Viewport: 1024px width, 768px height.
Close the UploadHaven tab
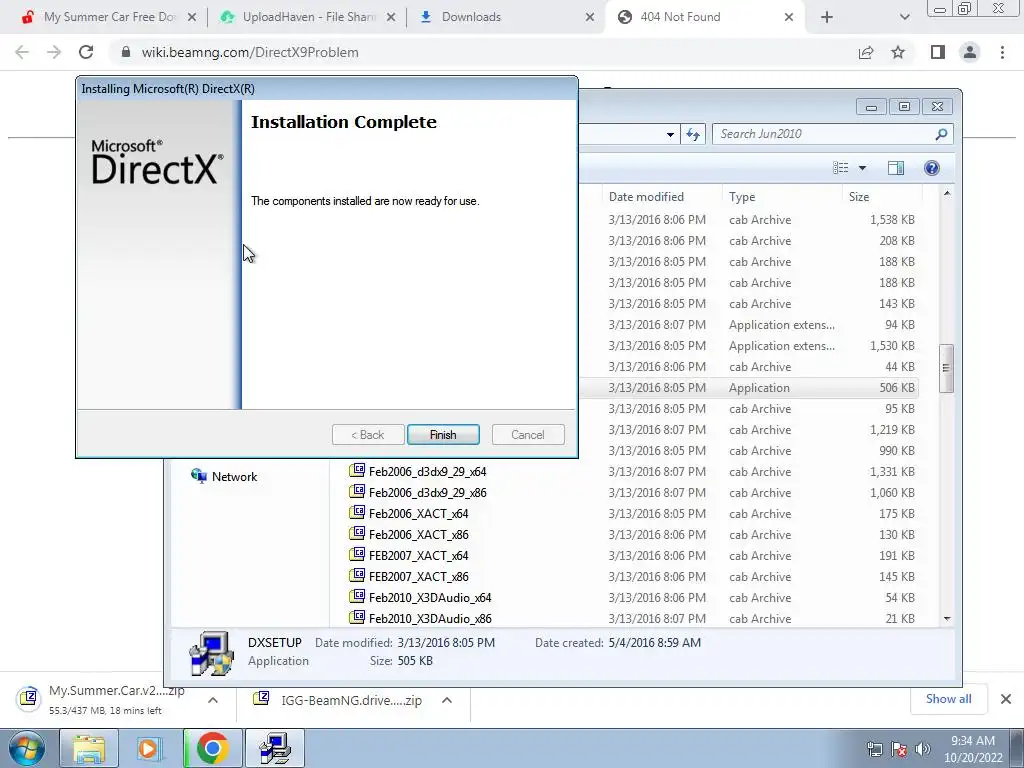click(391, 17)
